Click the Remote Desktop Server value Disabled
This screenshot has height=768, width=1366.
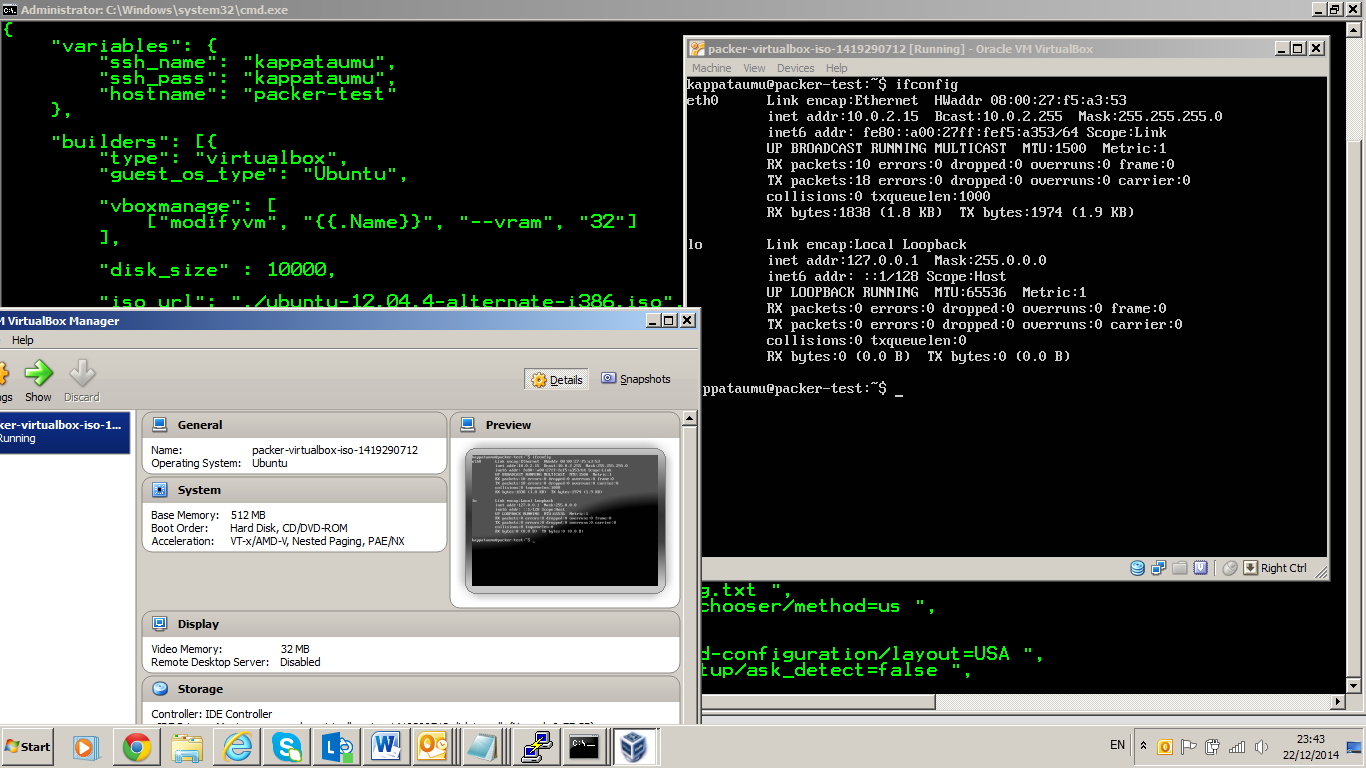[x=300, y=662]
